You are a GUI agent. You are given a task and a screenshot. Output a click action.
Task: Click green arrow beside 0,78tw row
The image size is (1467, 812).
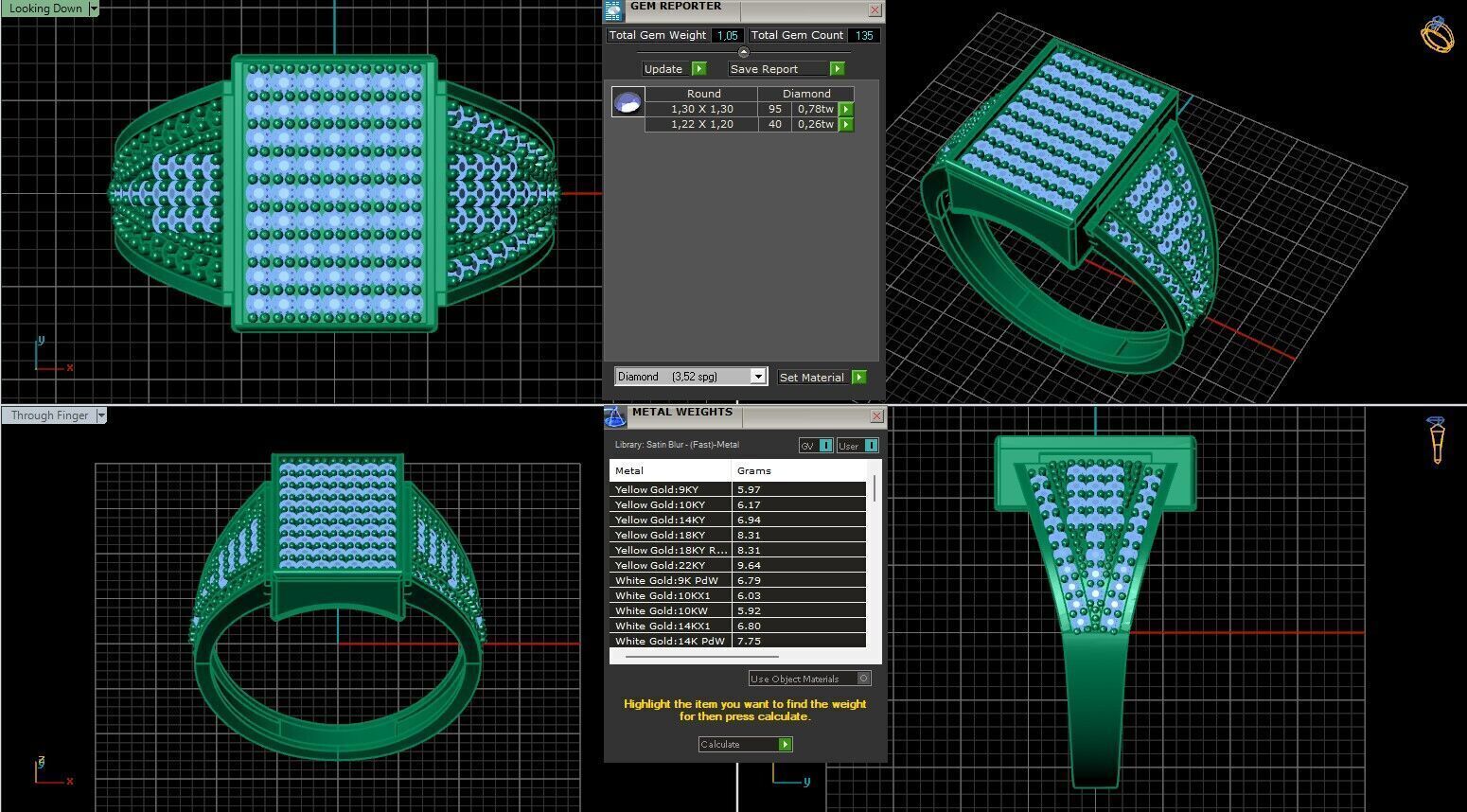[x=846, y=109]
